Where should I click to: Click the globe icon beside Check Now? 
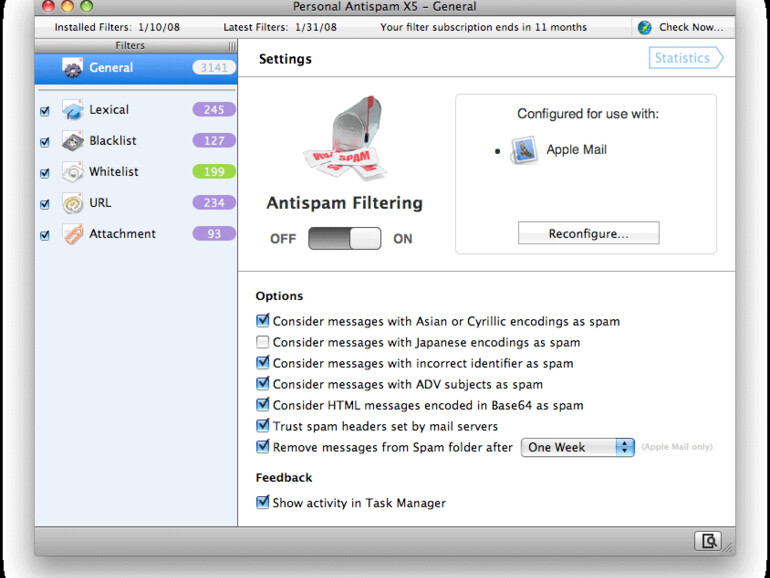[644, 28]
